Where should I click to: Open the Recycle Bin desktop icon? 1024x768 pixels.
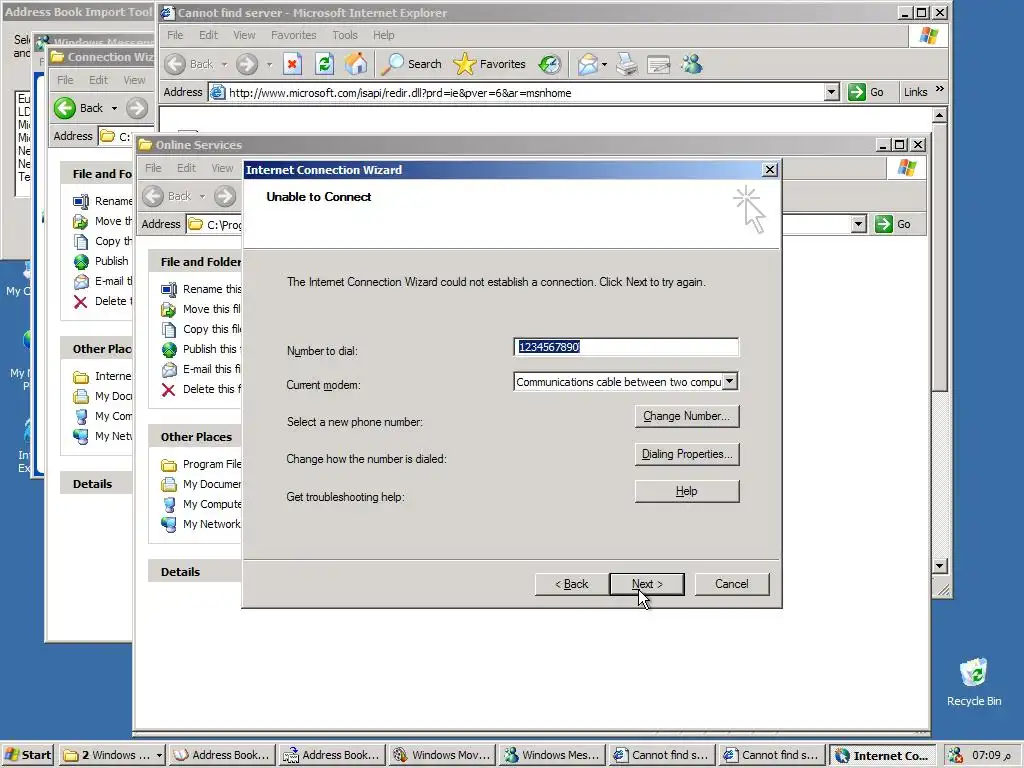click(x=973, y=682)
